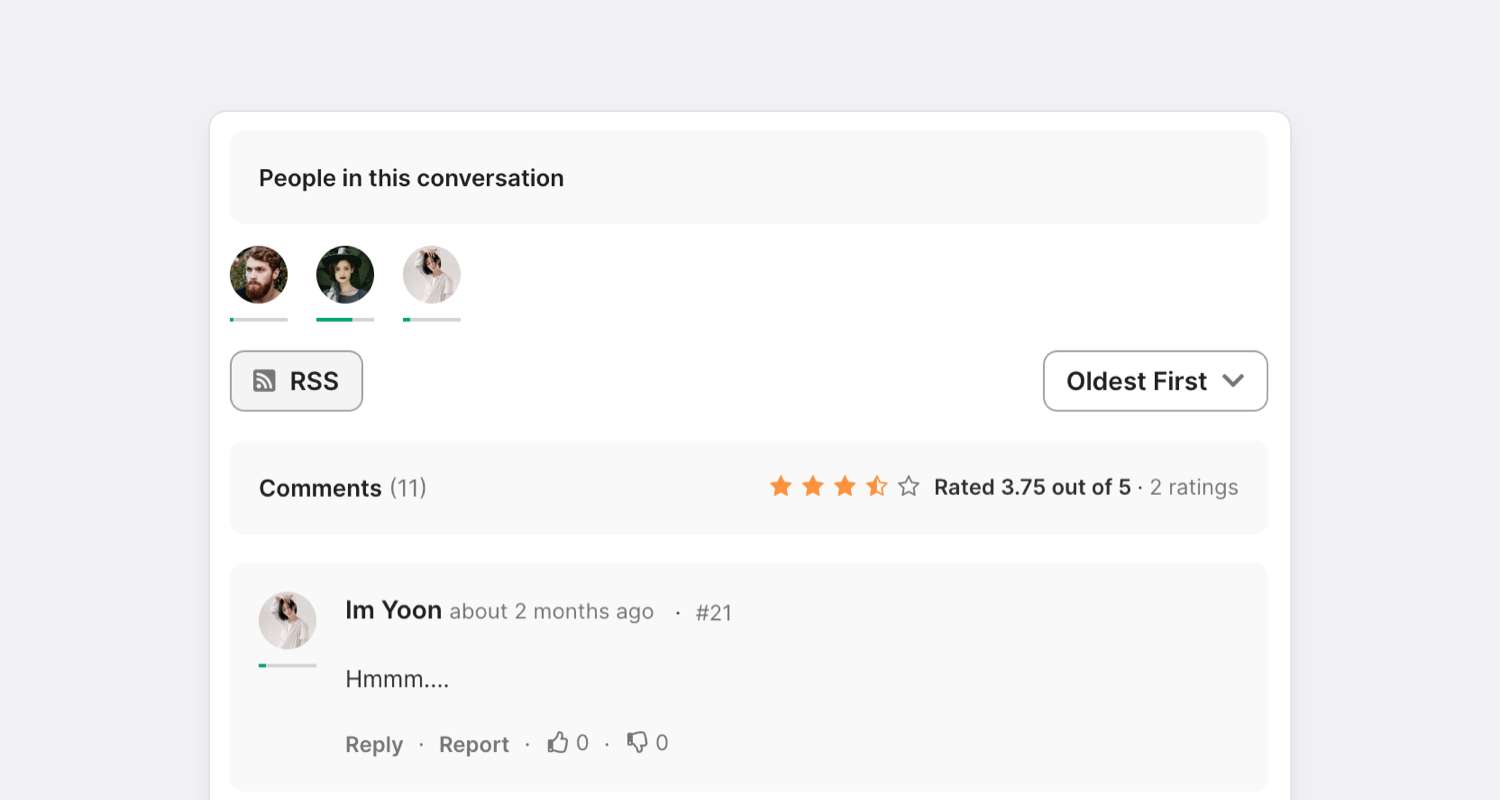Click the activity bar under the hat-wearing avatar

click(x=345, y=320)
